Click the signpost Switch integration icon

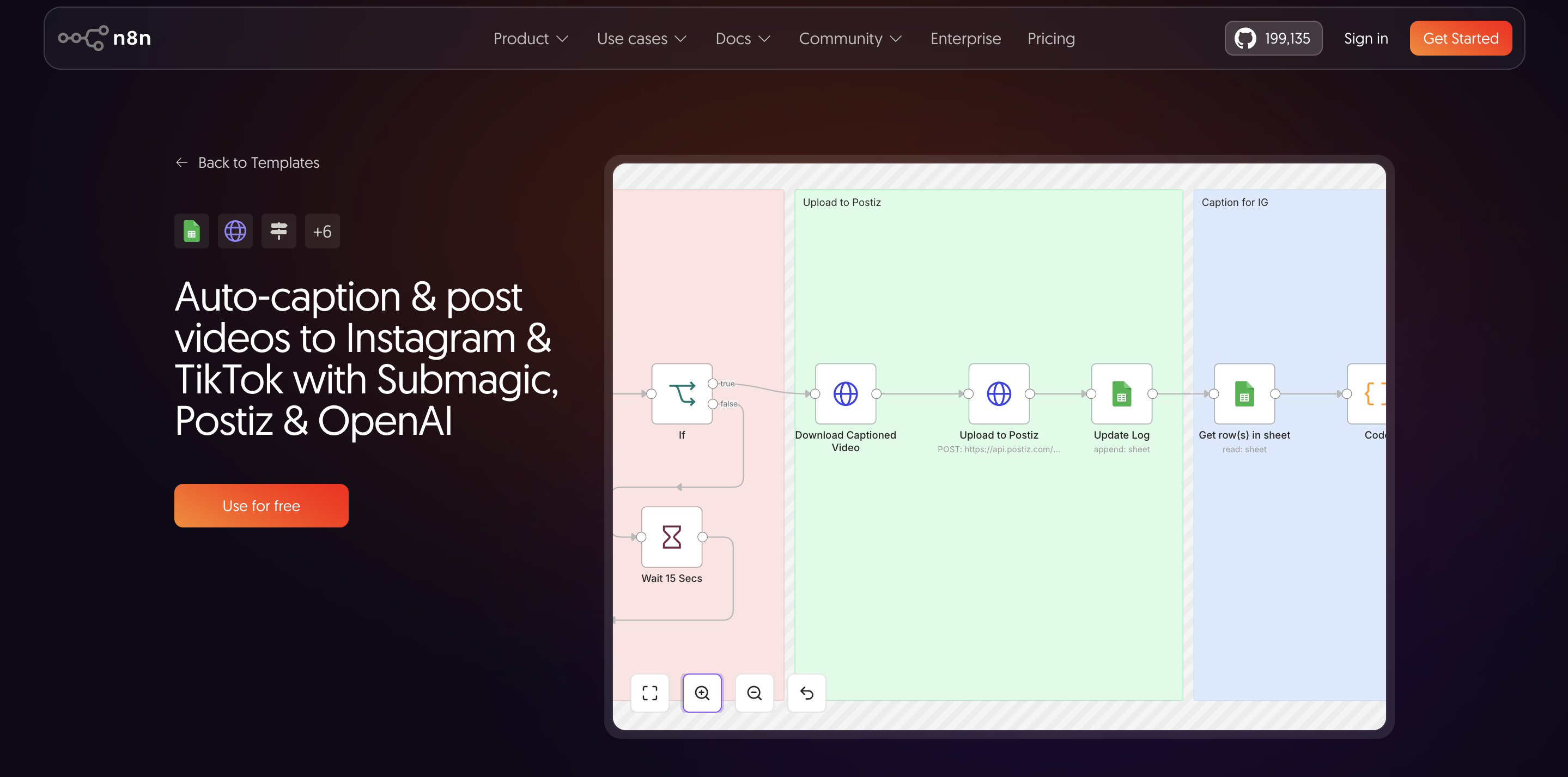point(279,231)
